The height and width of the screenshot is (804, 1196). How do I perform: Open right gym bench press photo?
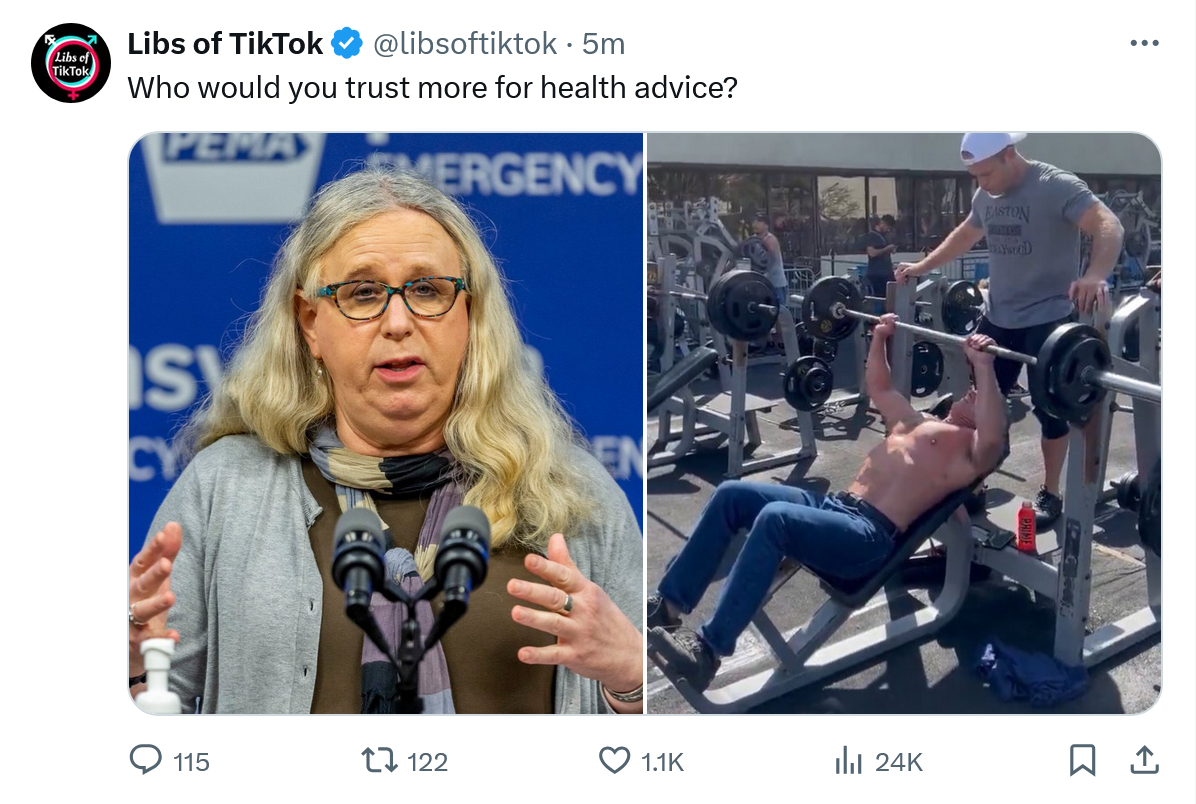[x=904, y=423]
